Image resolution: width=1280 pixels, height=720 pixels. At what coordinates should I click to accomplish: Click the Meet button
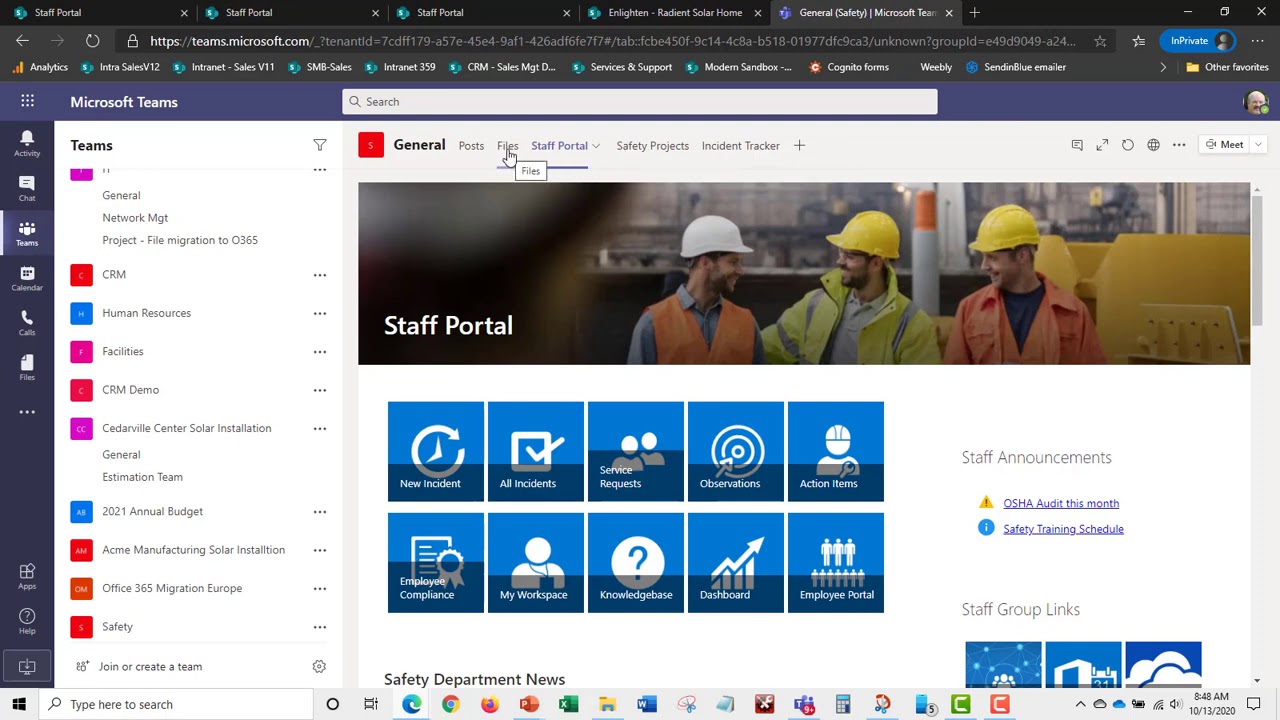[x=1224, y=145]
